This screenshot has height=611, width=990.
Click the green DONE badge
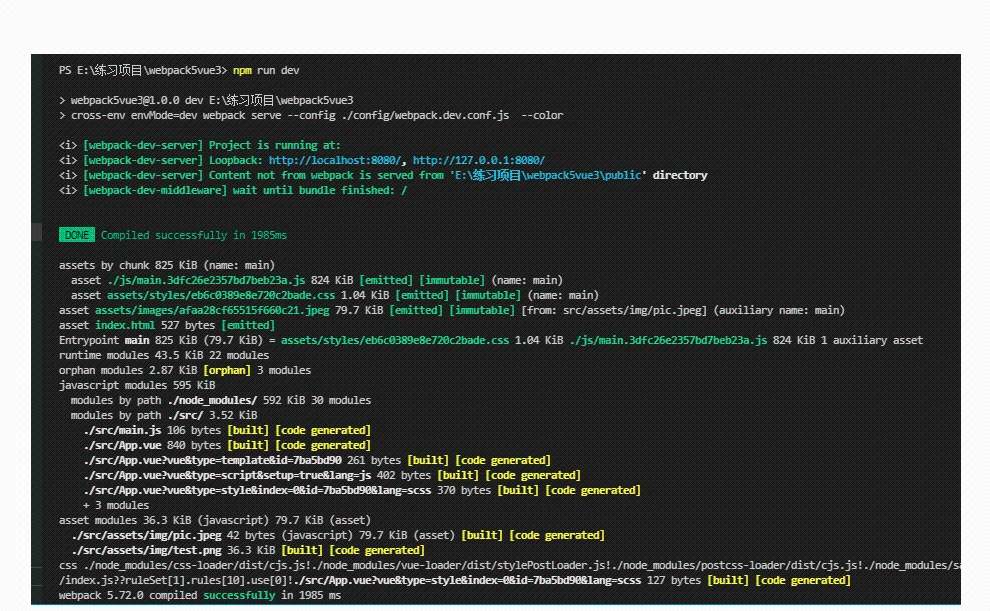[77, 235]
